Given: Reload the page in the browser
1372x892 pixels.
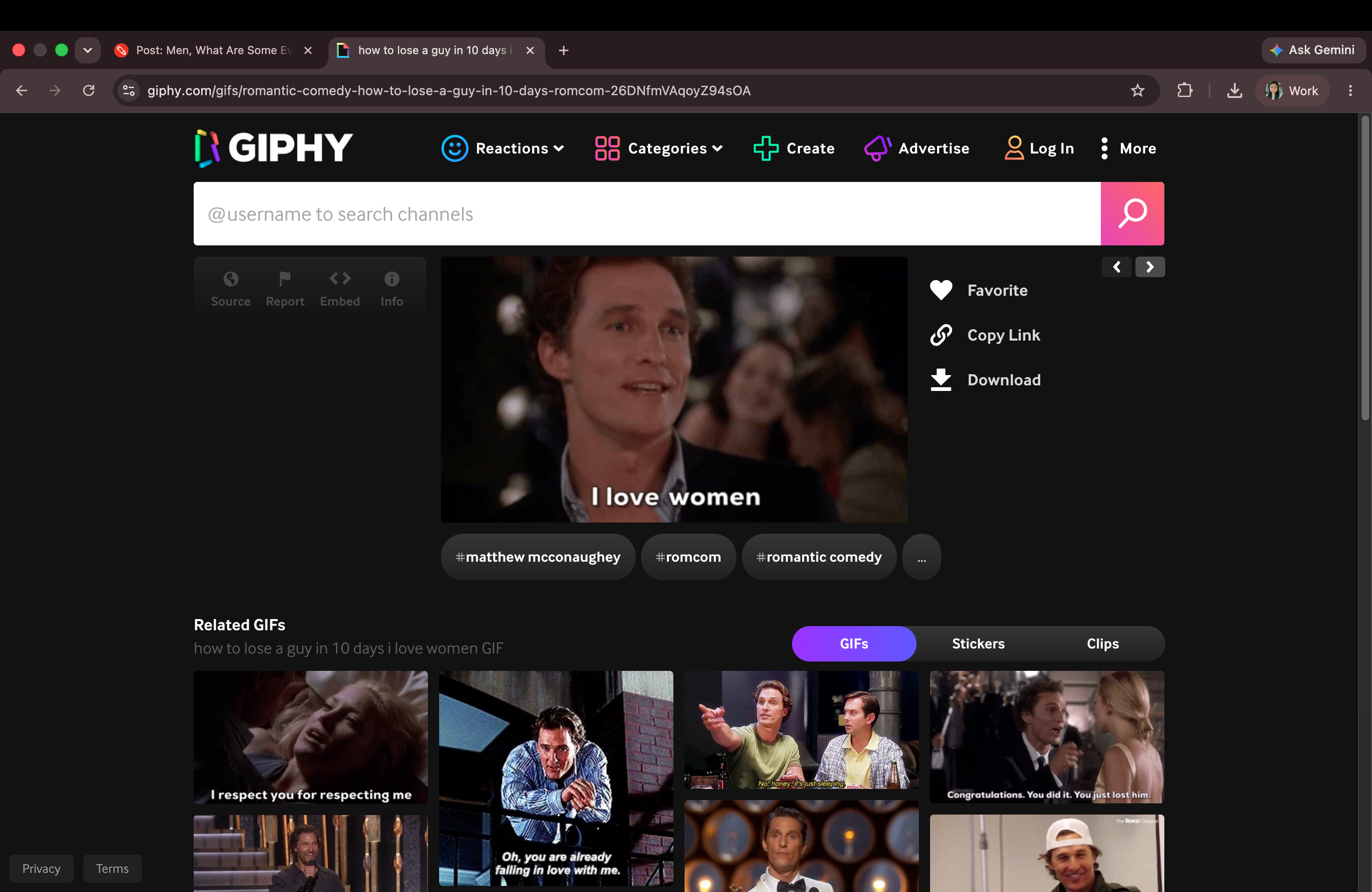Looking at the screenshot, I should 88,91.
